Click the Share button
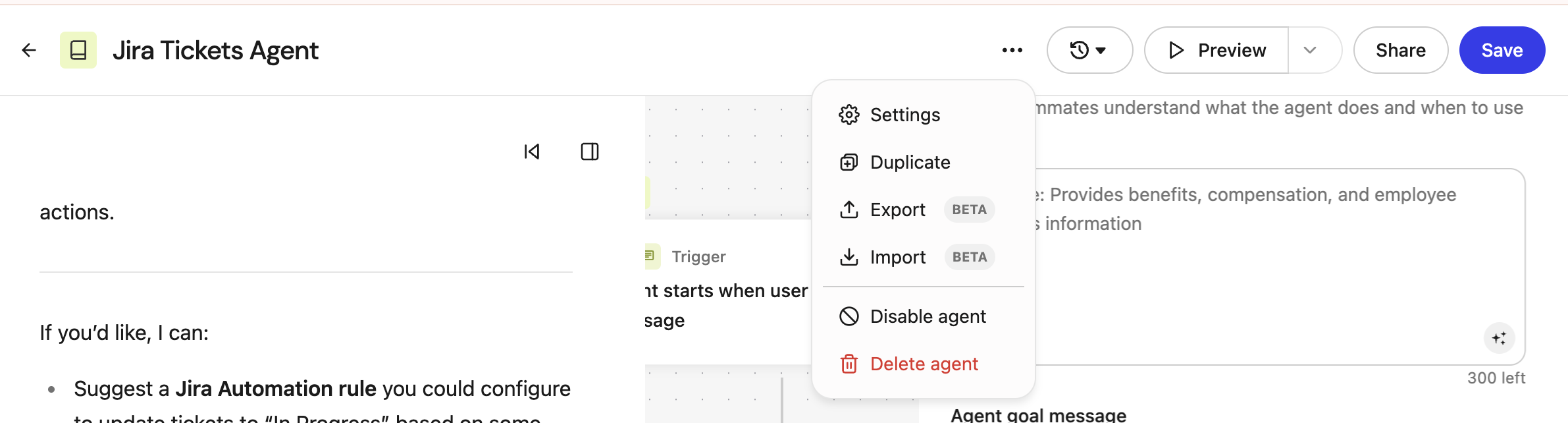1568x423 pixels. (1400, 50)
